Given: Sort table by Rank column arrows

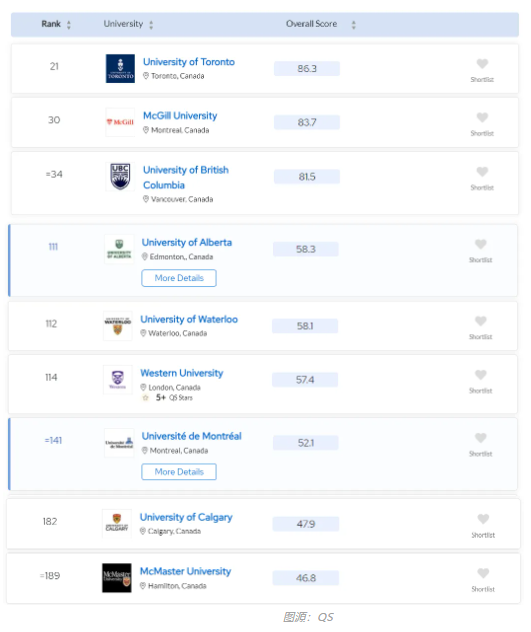Looking at the screenshot, I should tap(69, 25).
